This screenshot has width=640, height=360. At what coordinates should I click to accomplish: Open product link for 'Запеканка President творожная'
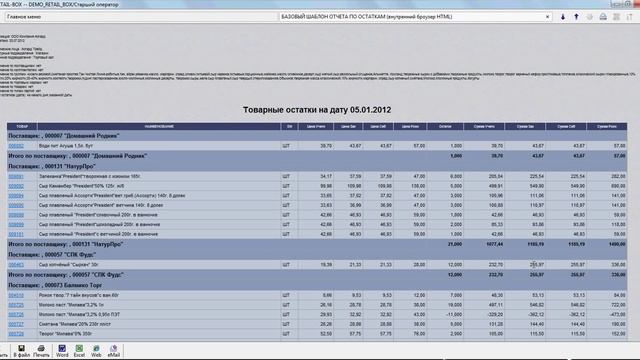click(x=16, y=176)
